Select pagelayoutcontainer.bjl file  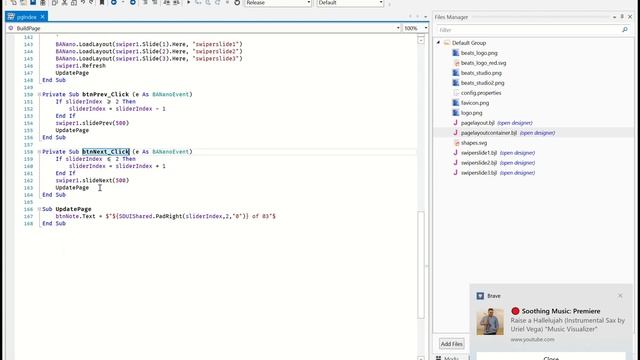[x=489, y=133]
